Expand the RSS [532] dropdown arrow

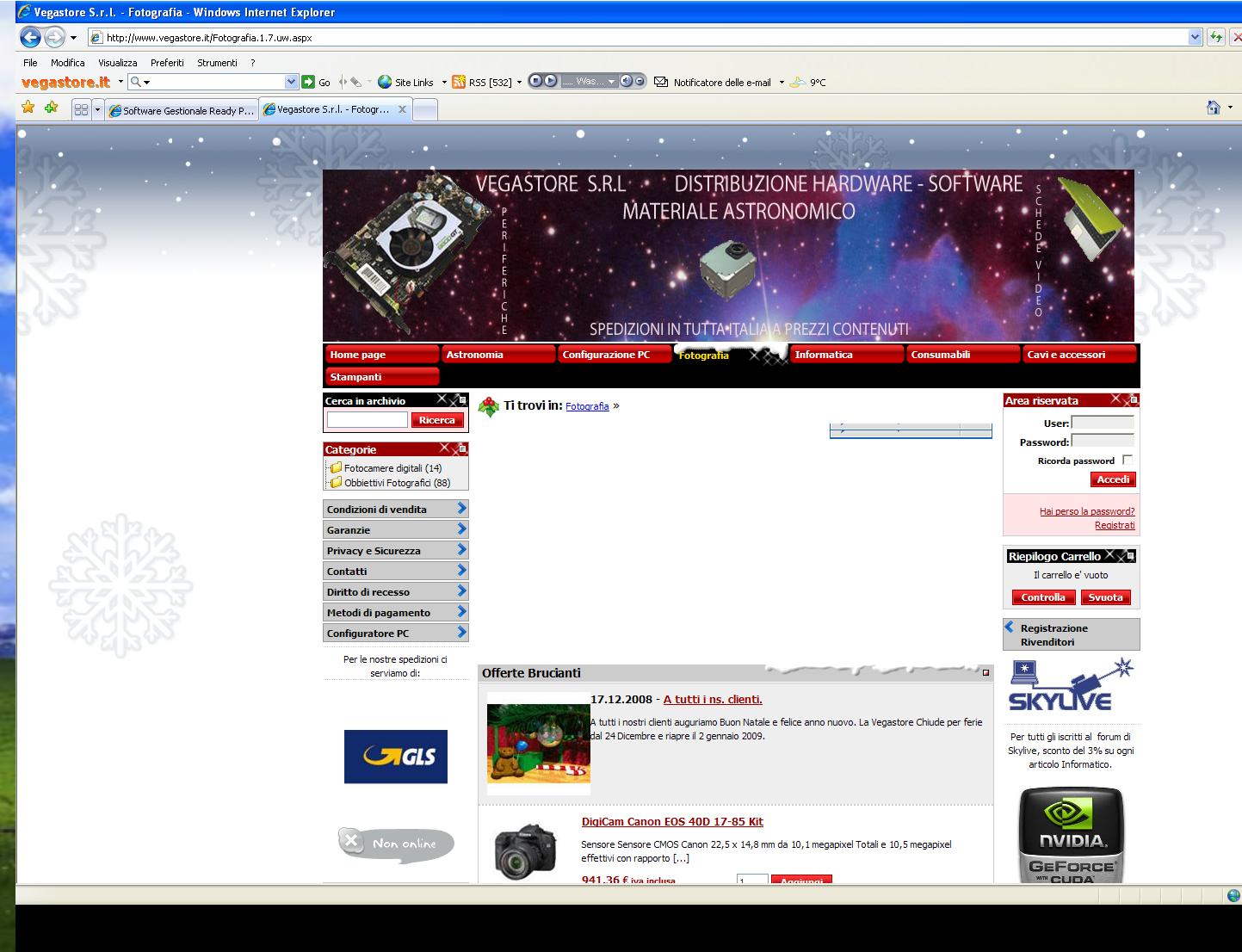click(519, 83)
